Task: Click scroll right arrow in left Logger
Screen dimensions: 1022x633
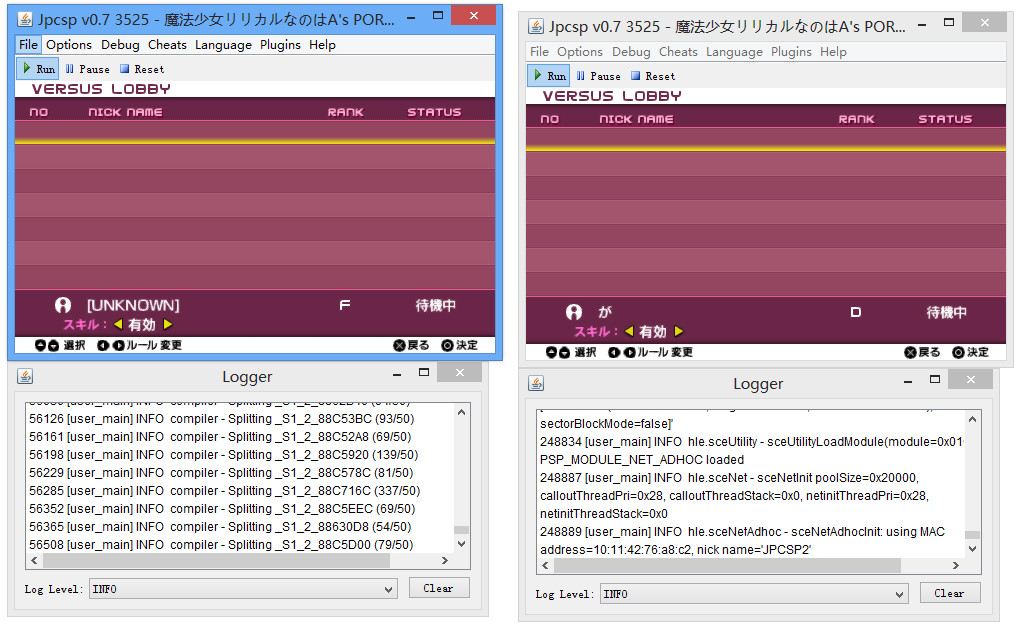Action: [445, 560]
